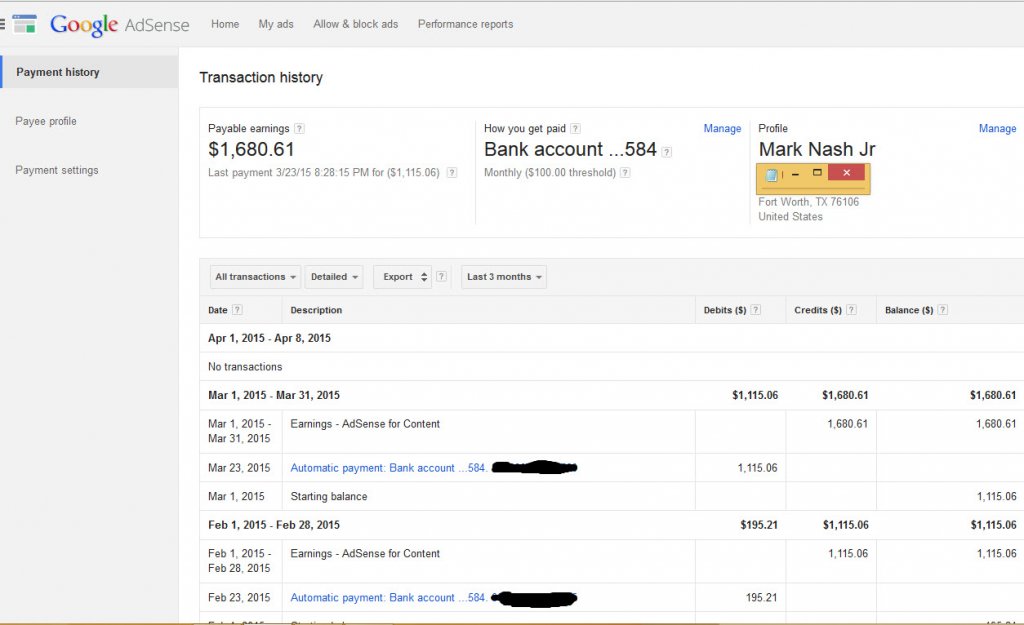Expand the Last 3 months date range dropdown
Viewport: 1024px width, 625px height.
click(504, 277)
